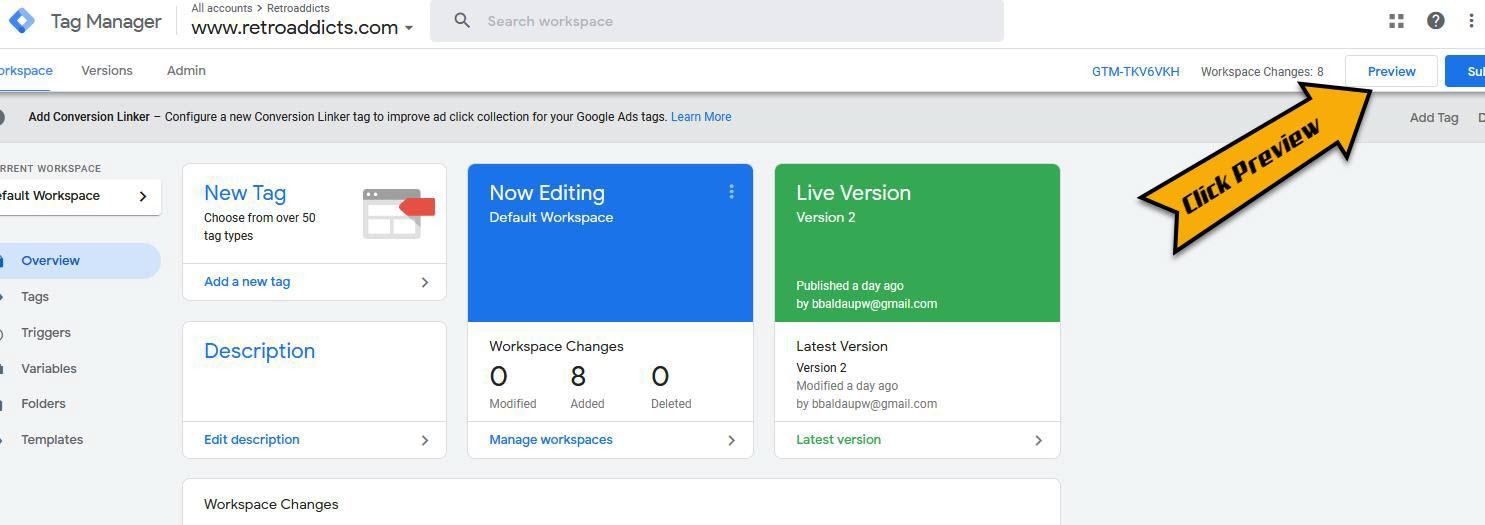This screenshot has width=1485, height=525.
Task: Click the Preview button
Action: tap(1391, 71)
